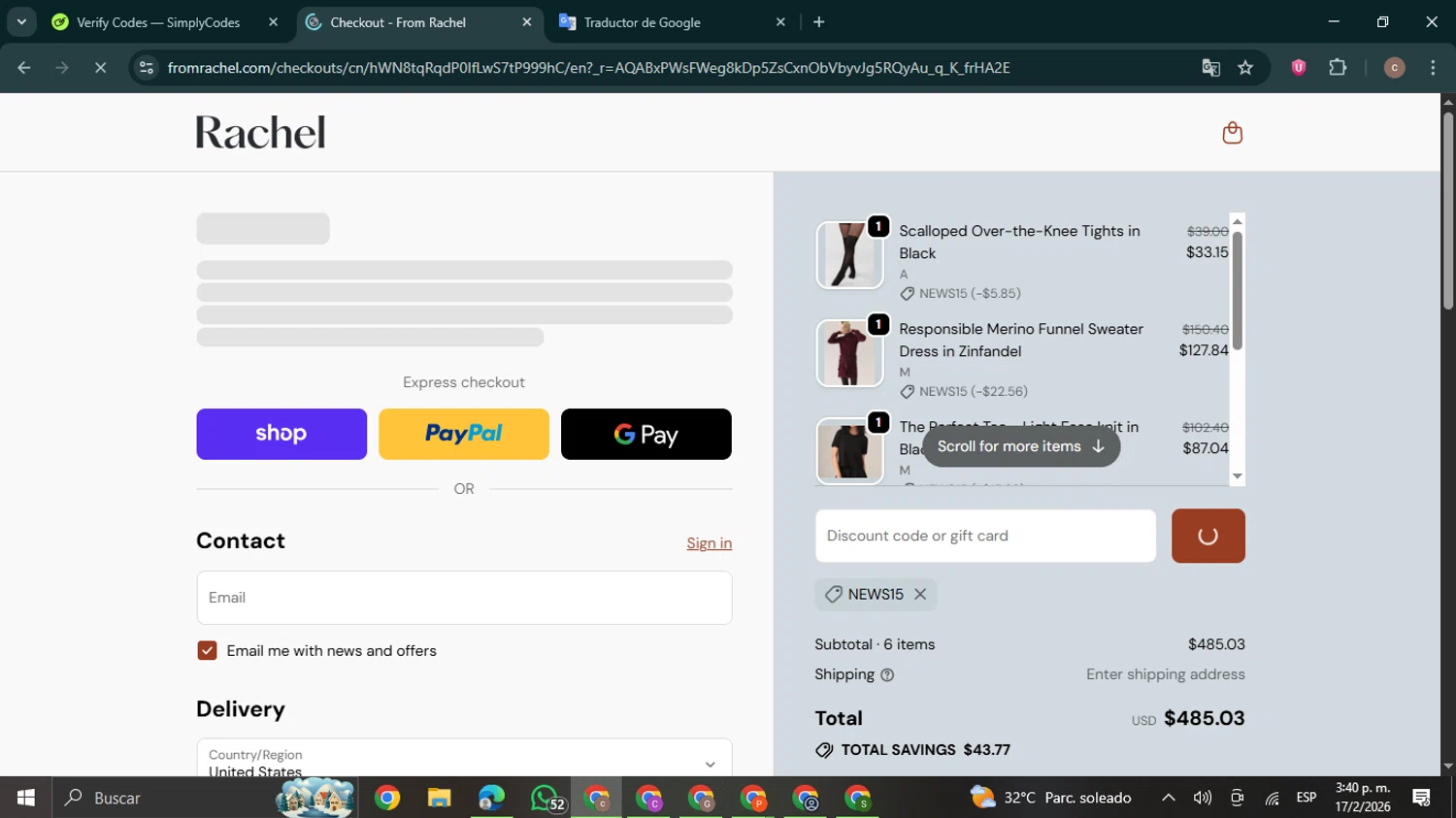View site information icon in address bar
Image resolution: width=1456 pixels, height=818 pixels.
(x=147, y=68)
